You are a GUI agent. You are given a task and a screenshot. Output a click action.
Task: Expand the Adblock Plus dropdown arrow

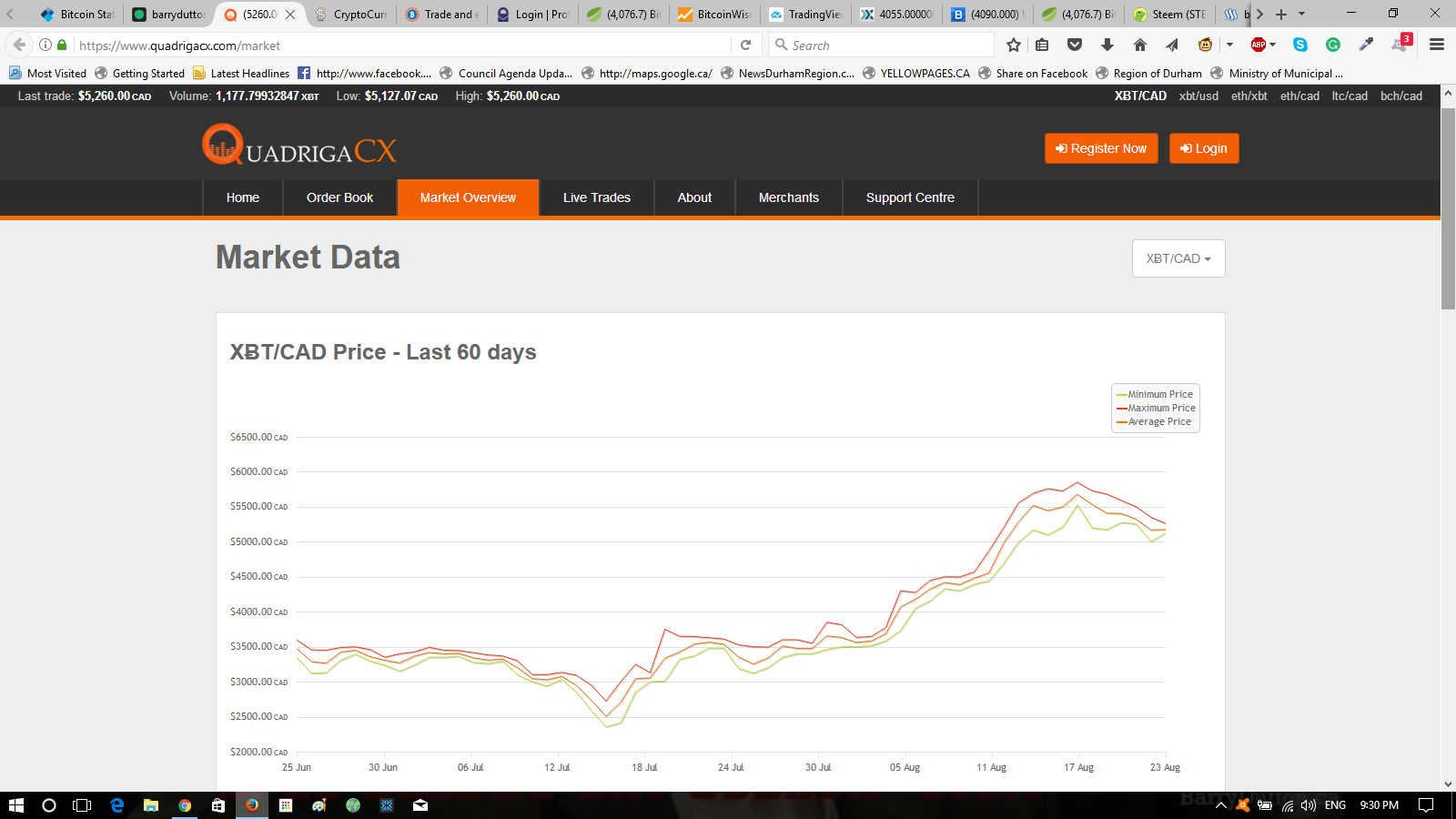[x=1272, y=45]
